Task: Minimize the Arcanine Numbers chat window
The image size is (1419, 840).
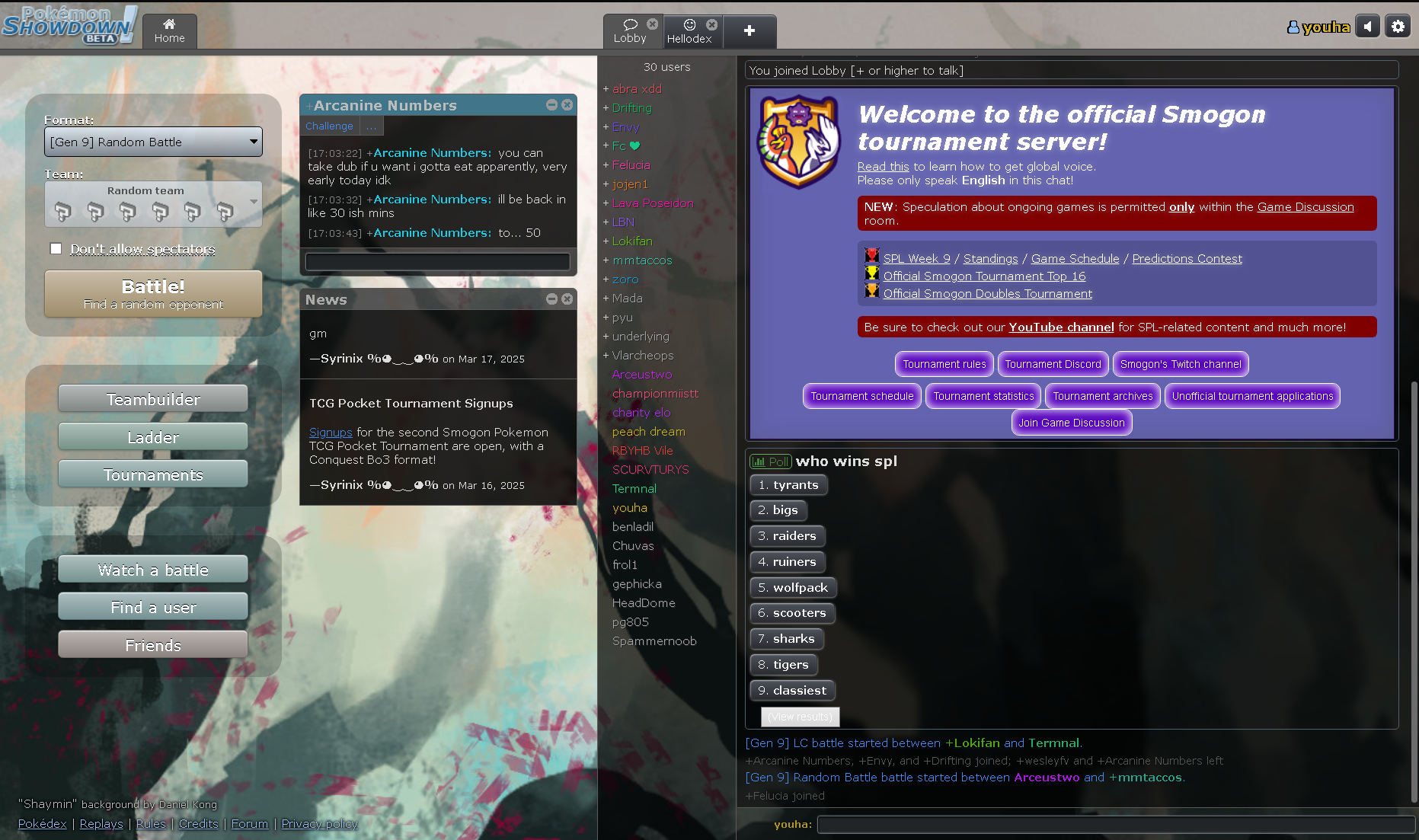Action: pyautogui.click(x=551, y=105)
